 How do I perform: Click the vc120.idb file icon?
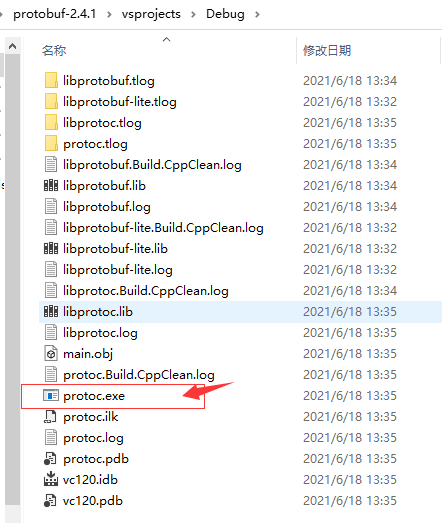[51, 479]
